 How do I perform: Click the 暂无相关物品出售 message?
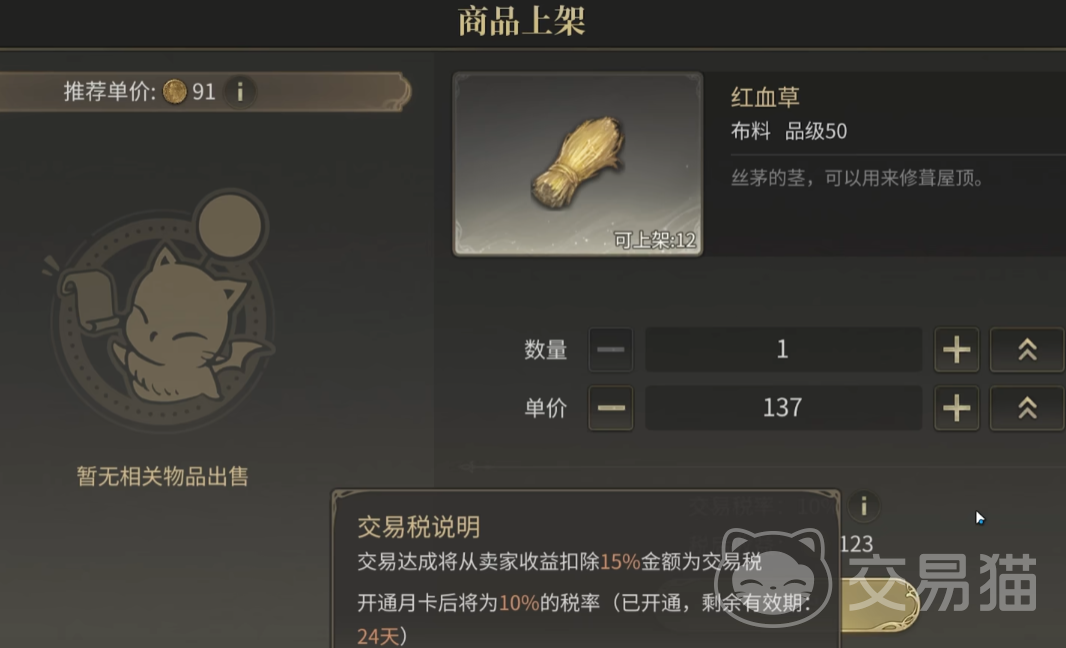coord(162,476)
